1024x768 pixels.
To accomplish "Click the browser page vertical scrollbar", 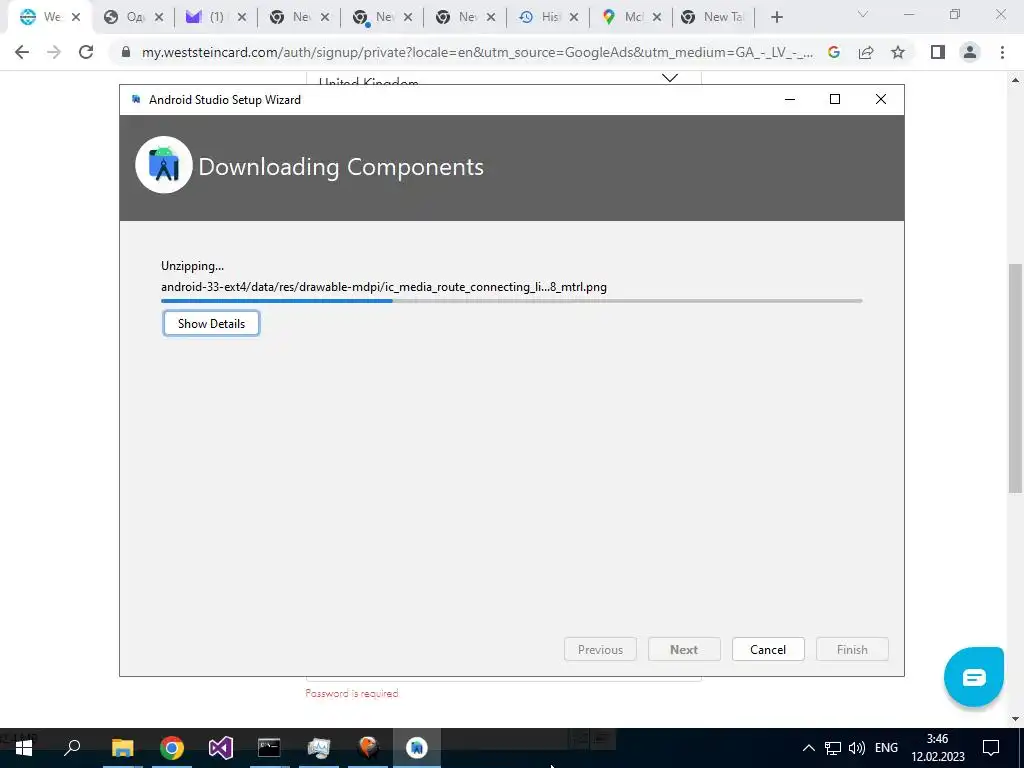I will pos(1015,377).
